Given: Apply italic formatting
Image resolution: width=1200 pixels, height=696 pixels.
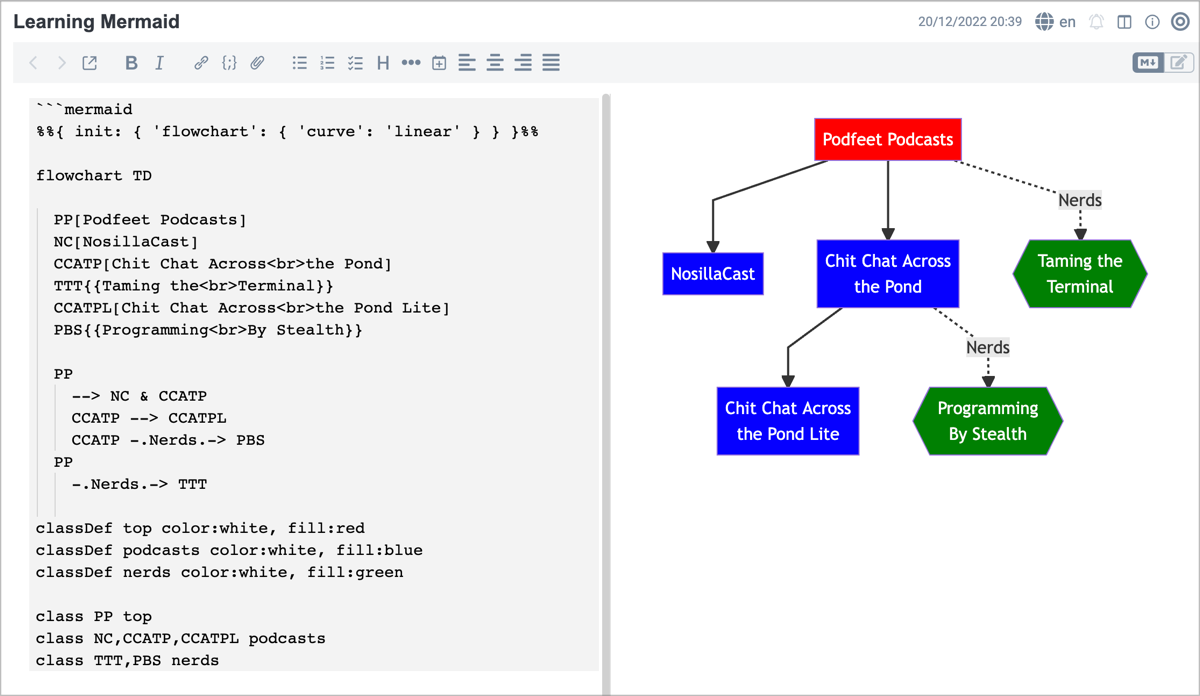Looking at the screenshot, I should pos(159,63).
